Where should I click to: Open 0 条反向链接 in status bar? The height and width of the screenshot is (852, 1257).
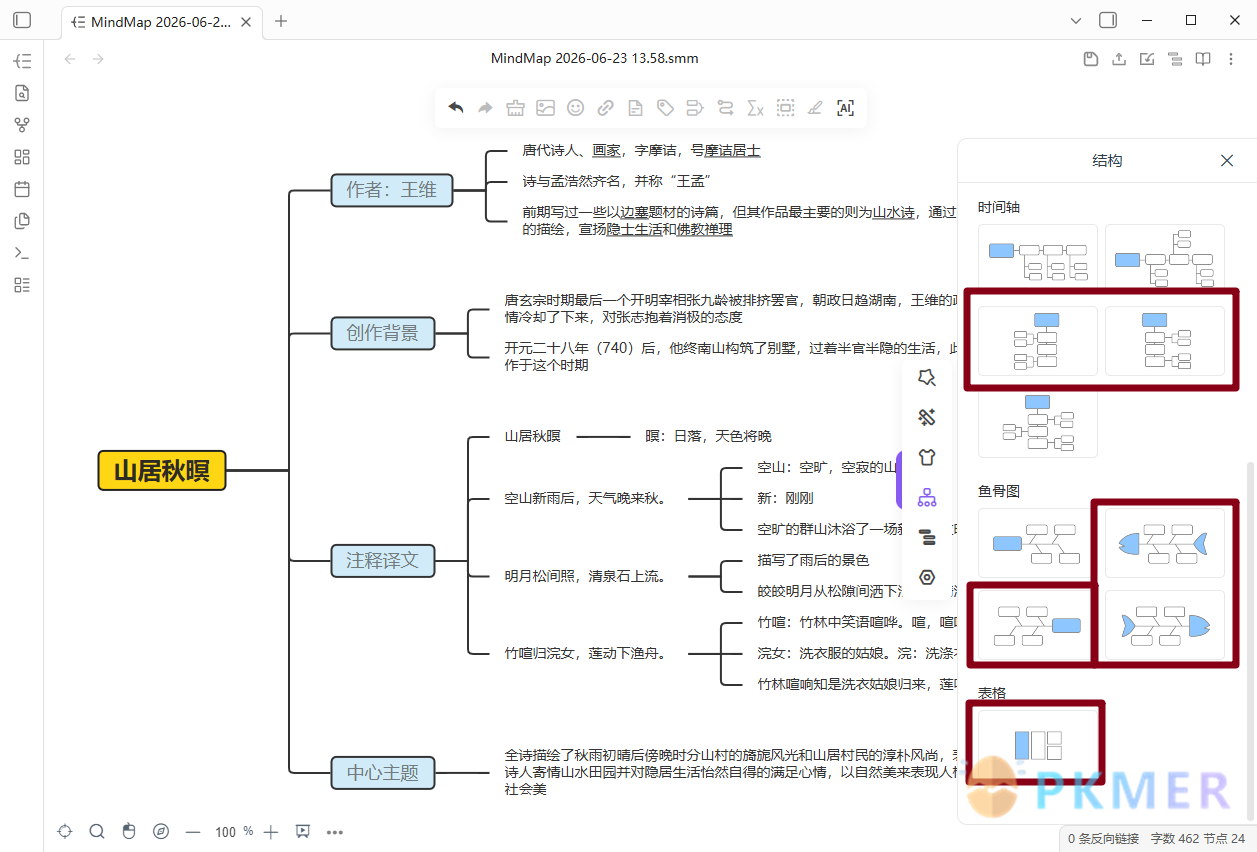1103,838
